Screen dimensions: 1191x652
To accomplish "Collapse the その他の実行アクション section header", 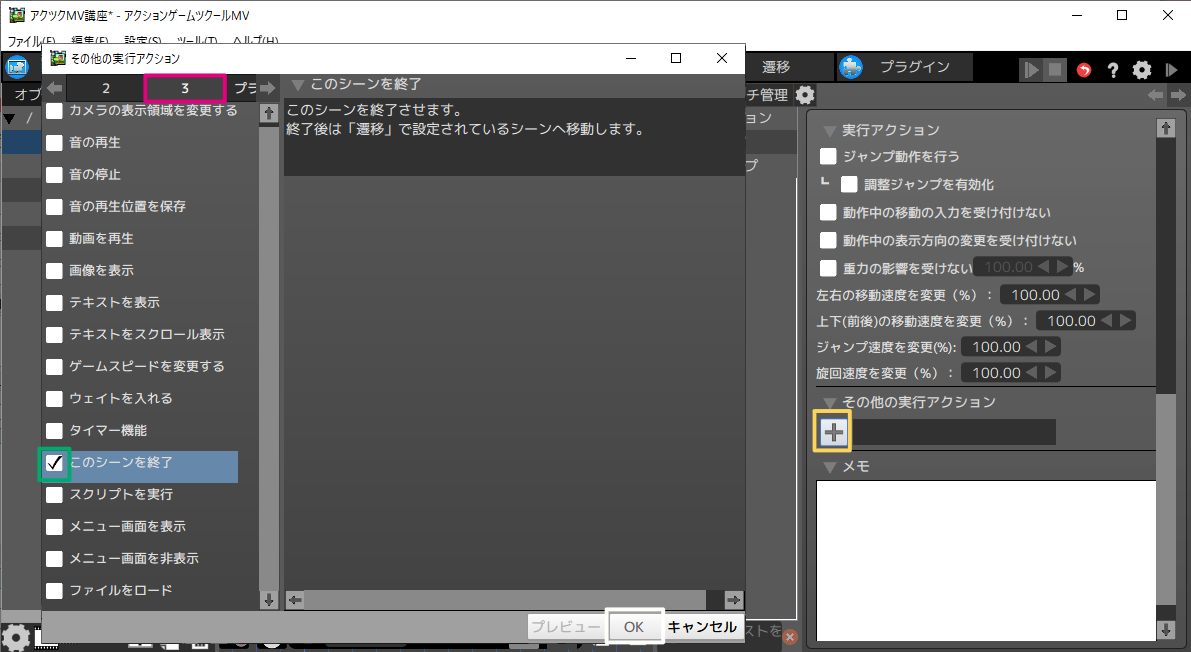I will pos(828,402).
